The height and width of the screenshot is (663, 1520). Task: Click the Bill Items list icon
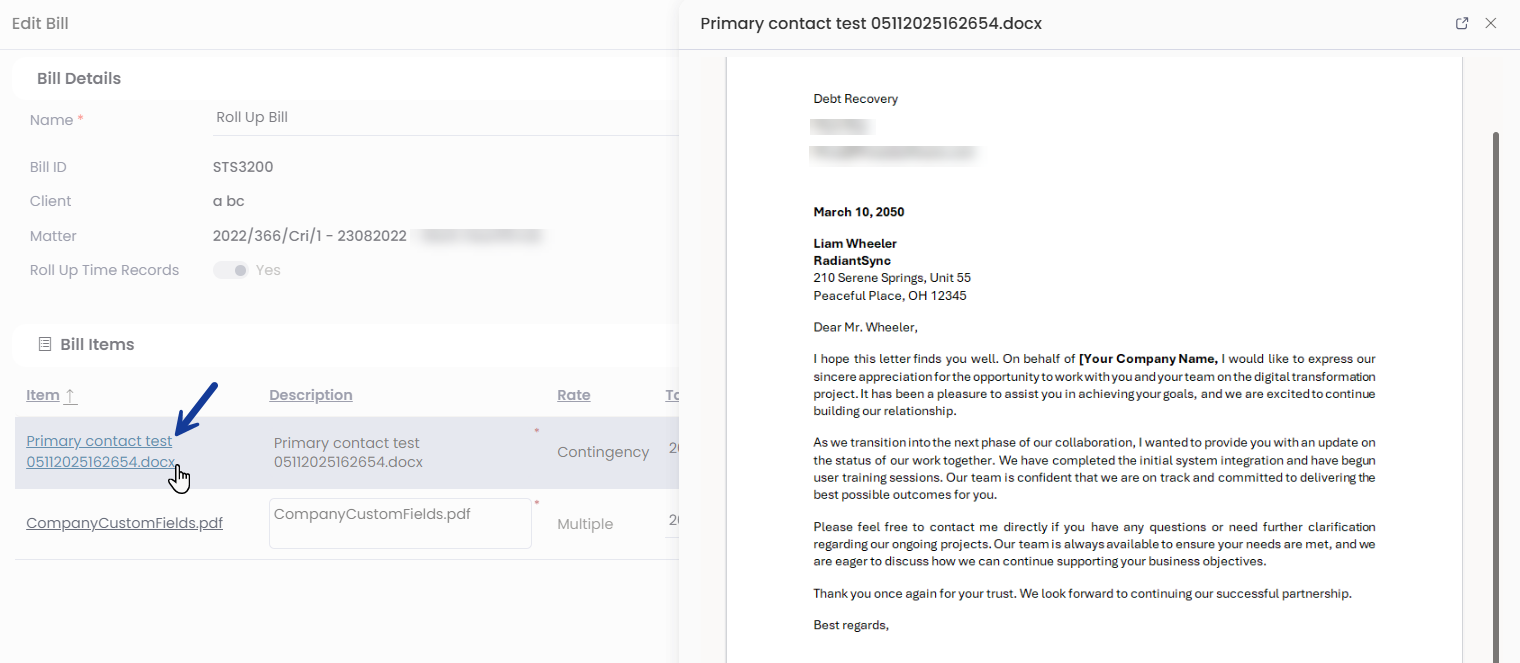[x=44, y=344]
